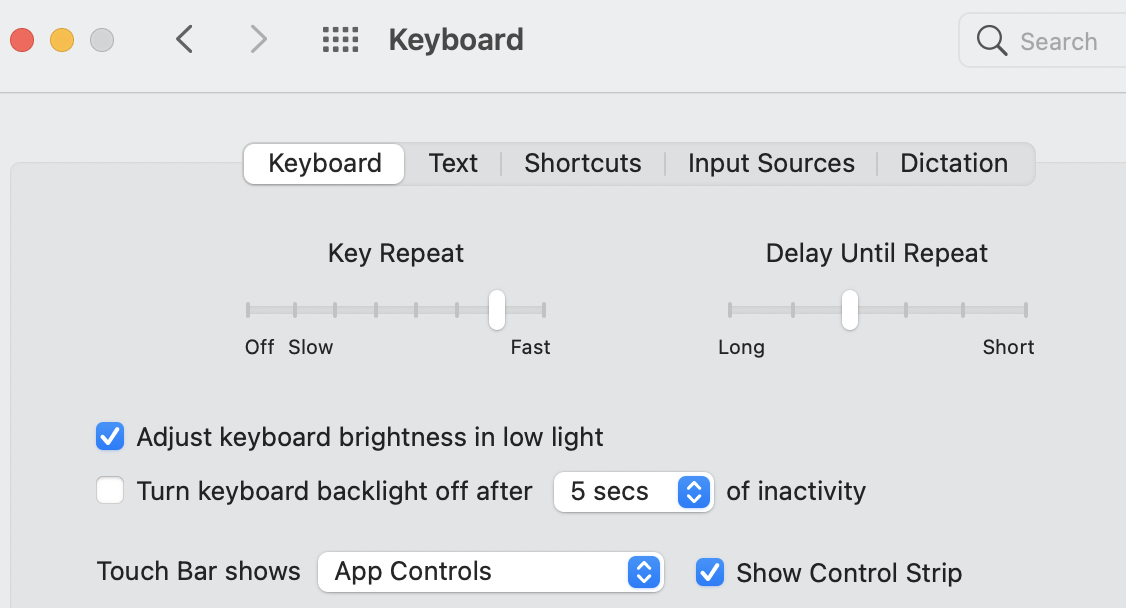Select the Keyboard tab
The image size is (1126, 608).
coord(325,164)
